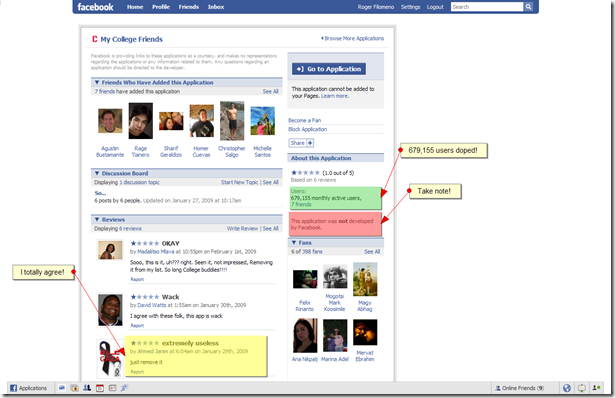Open Applications menu in bottom bar

tap(28, 388)
